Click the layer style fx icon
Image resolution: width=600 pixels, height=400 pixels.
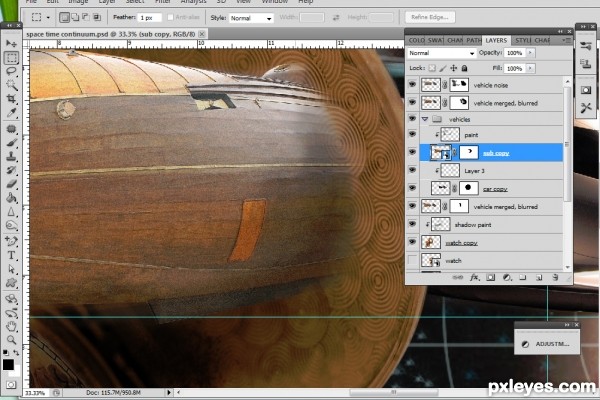click(474, 278)
